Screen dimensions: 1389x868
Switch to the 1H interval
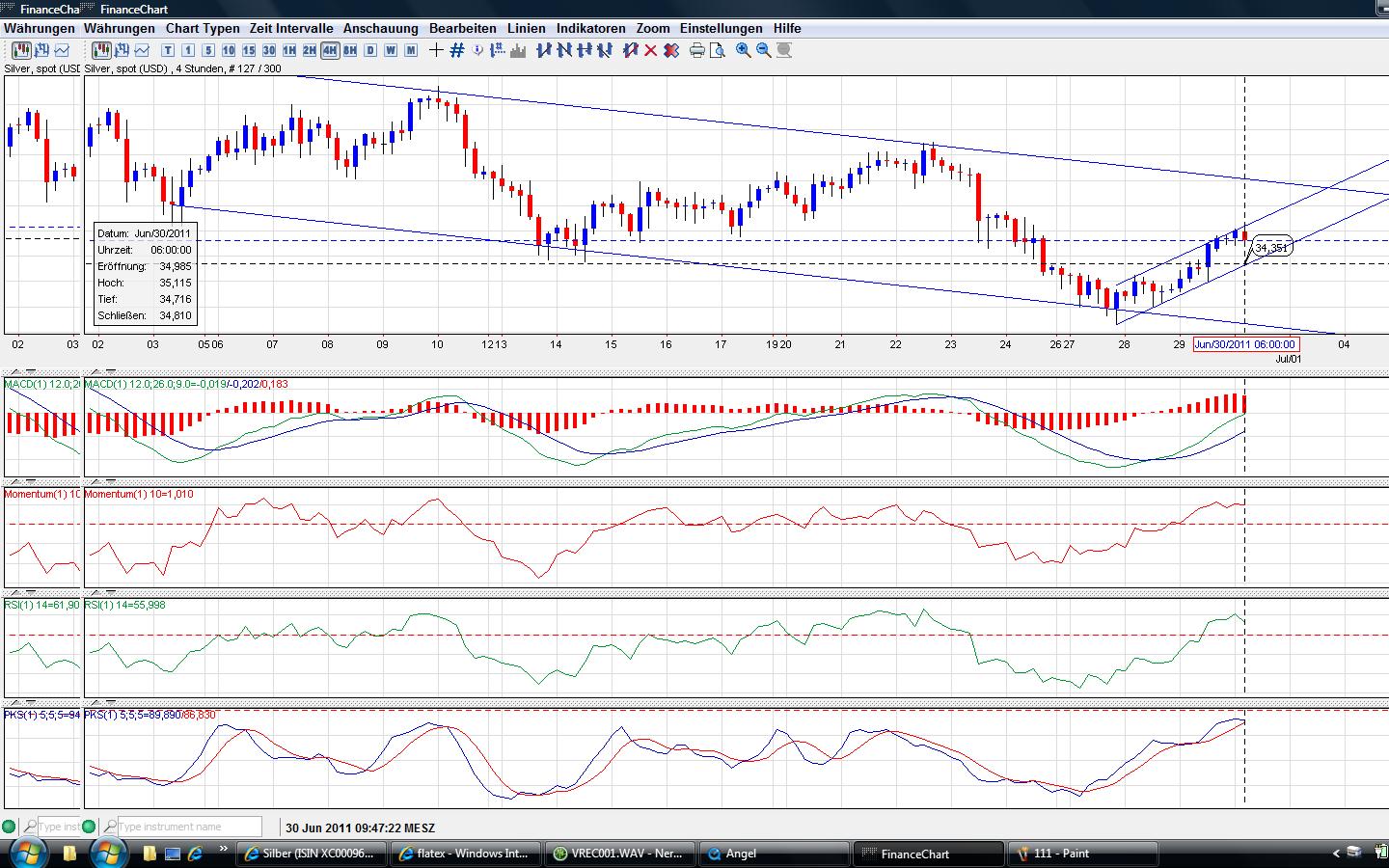[x=288, y=50]
